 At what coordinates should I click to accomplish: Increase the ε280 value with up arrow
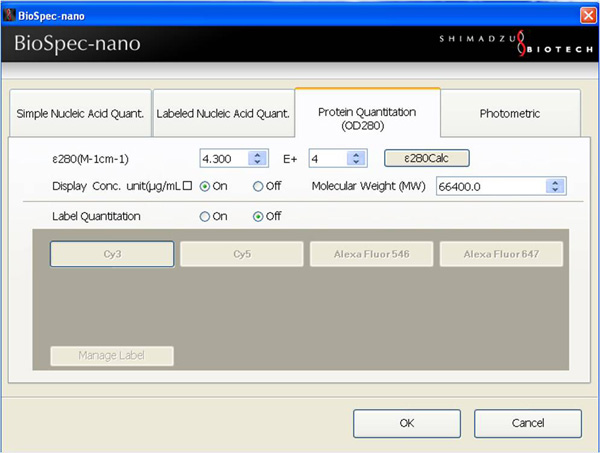point(257,154)
